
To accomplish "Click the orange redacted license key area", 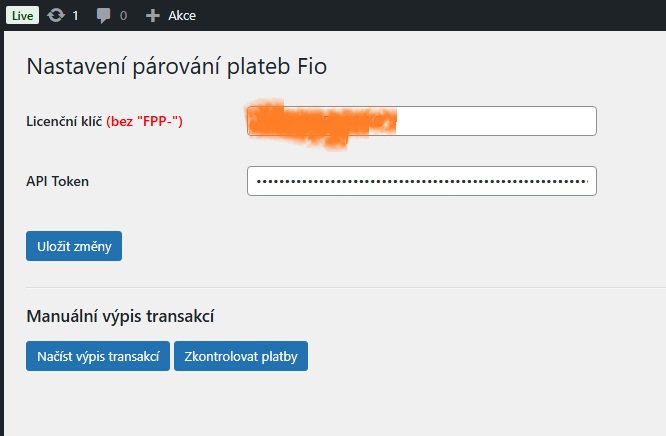I will [322, 123].
